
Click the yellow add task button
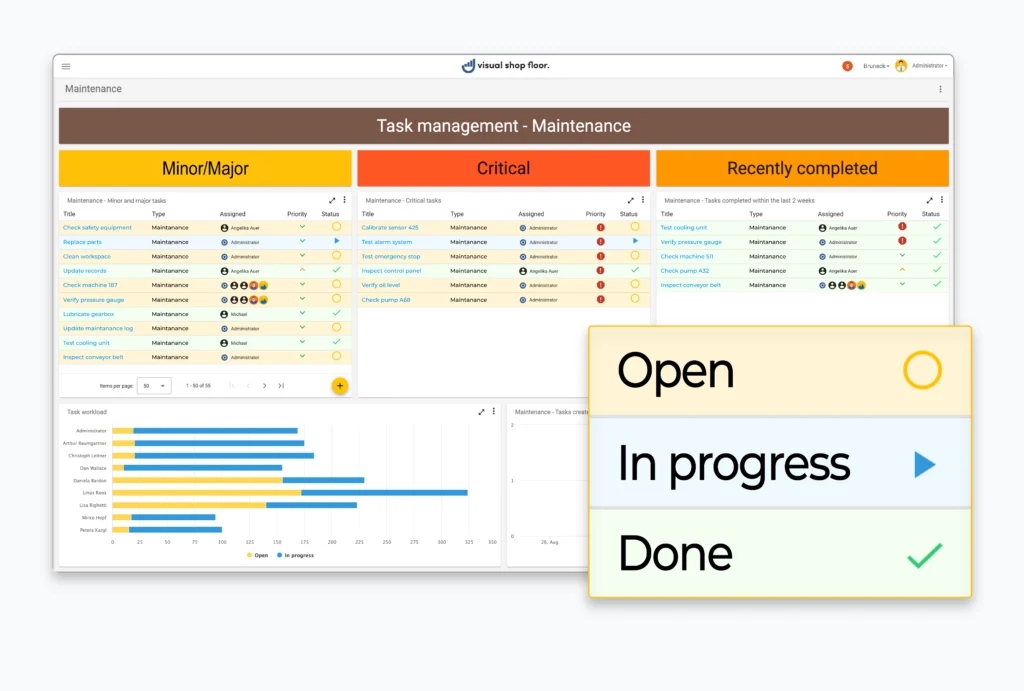click(x=339, y=385)
